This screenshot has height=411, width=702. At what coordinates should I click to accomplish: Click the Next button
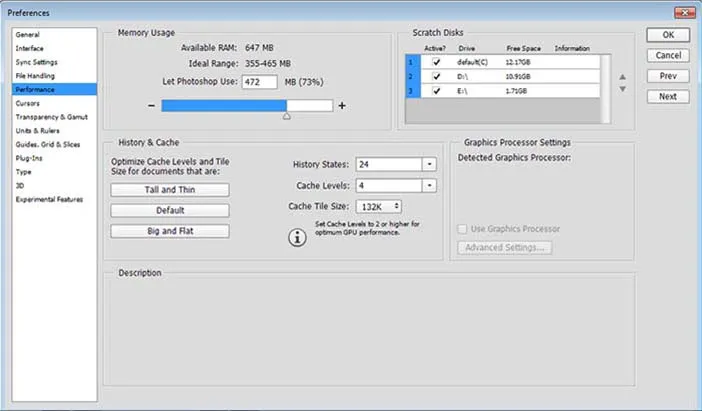coord(668,96)
